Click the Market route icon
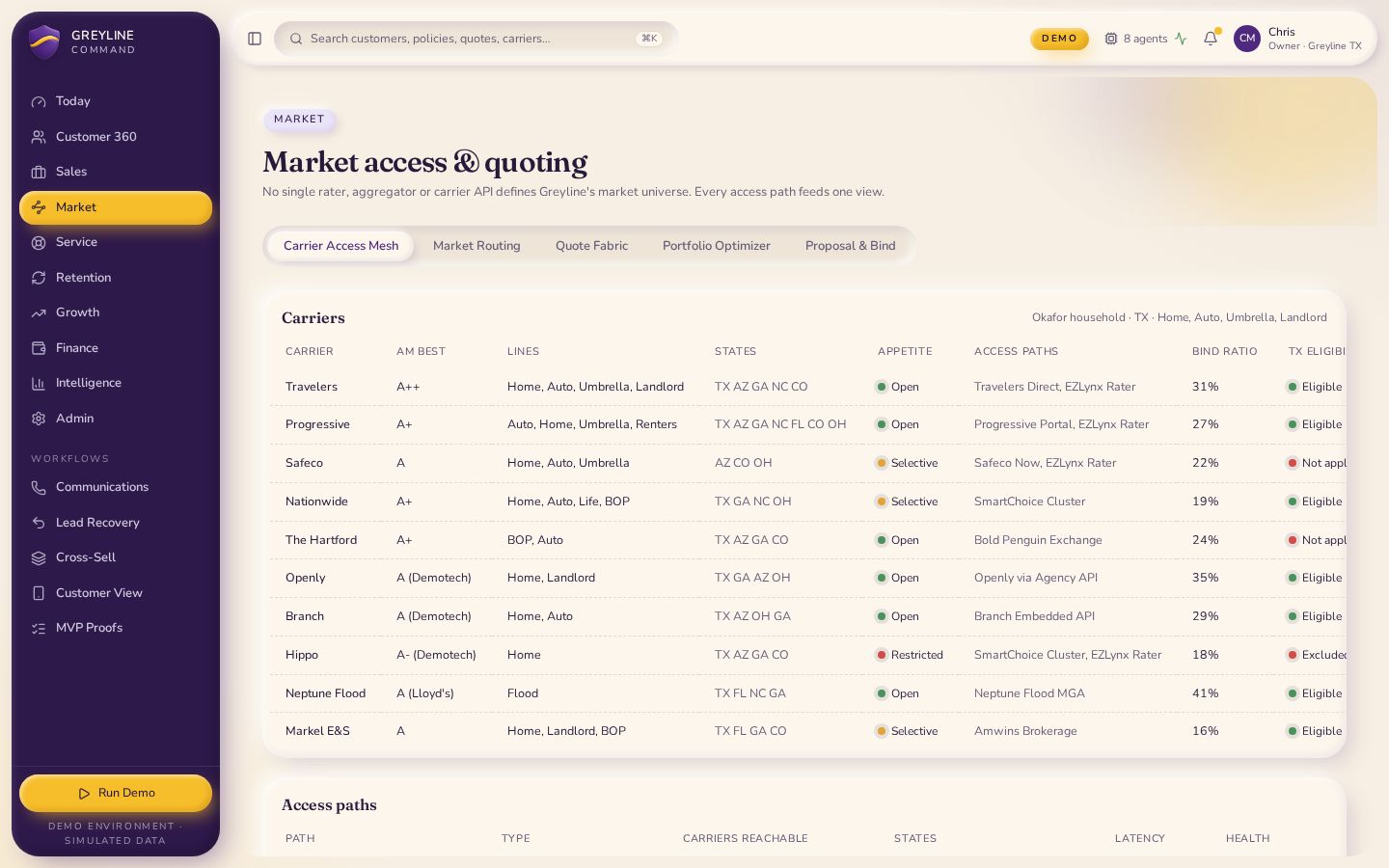Screen dimensions: 1389x868 tap(39, 207)
